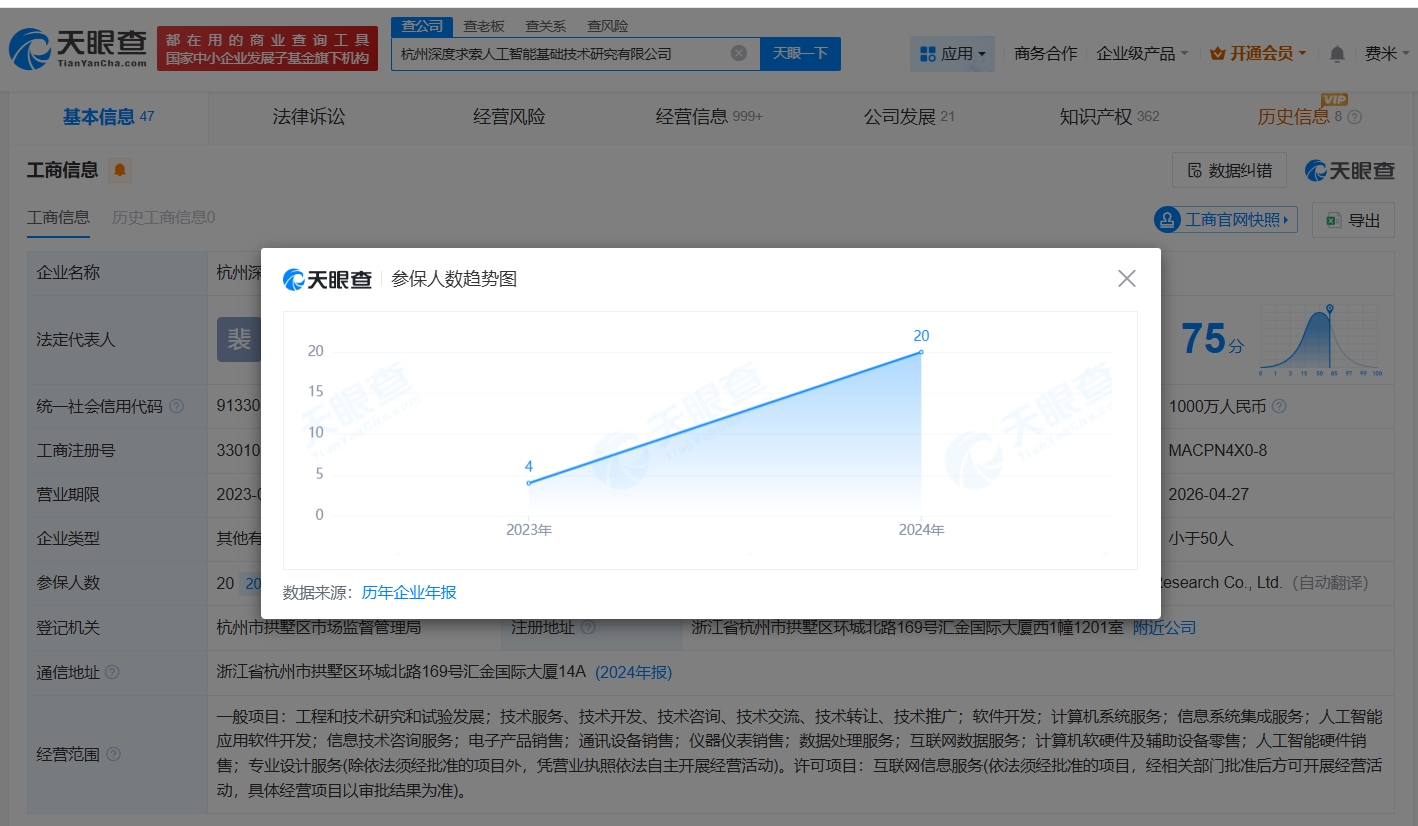Viewport: 1418px width, 826px height.
Task: Select the 2024年 data point on chart
Action: click(921, 351)
